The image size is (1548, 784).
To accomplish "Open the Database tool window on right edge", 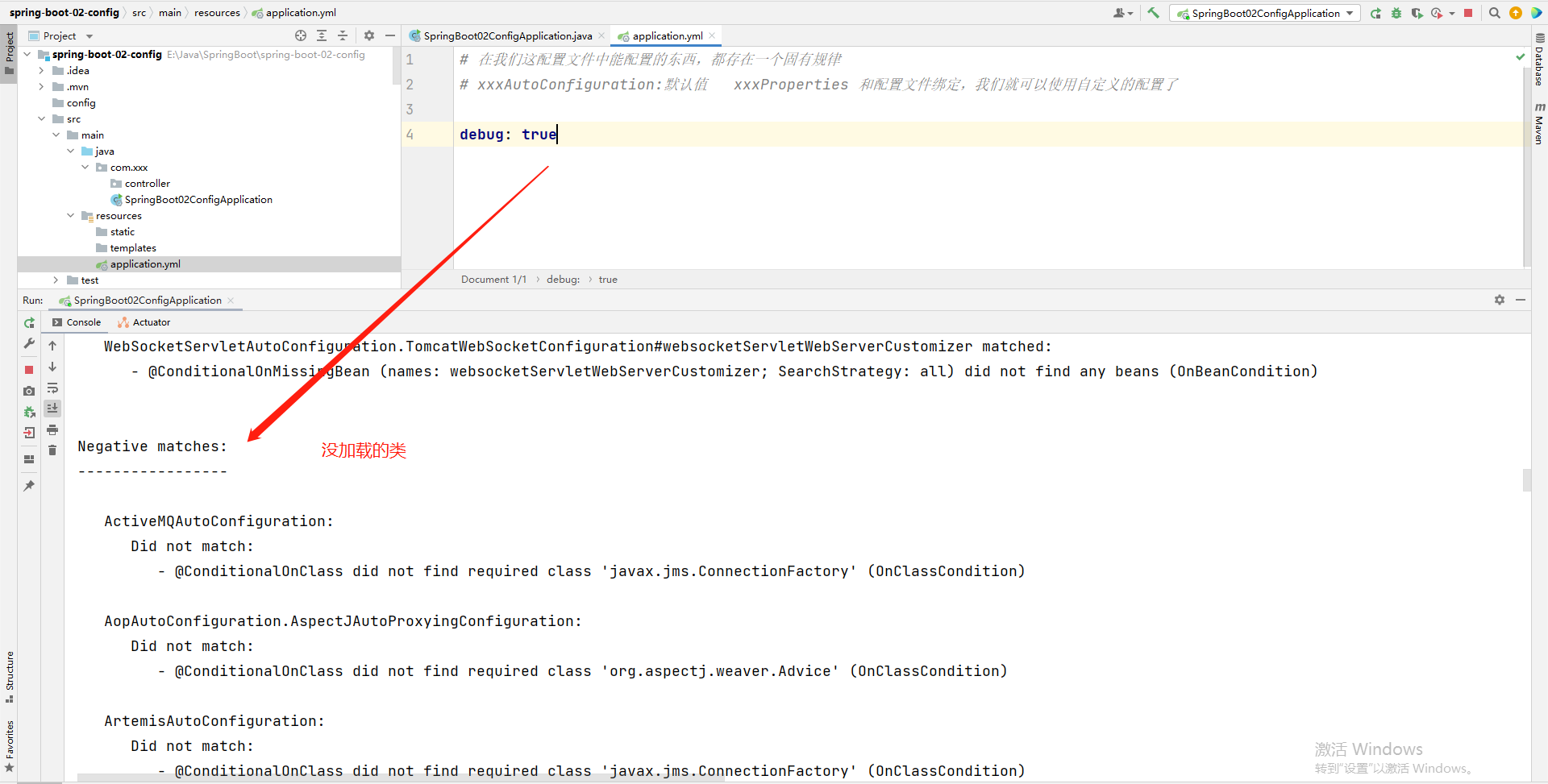I will pyautogui.click(x=1540, y=60).
